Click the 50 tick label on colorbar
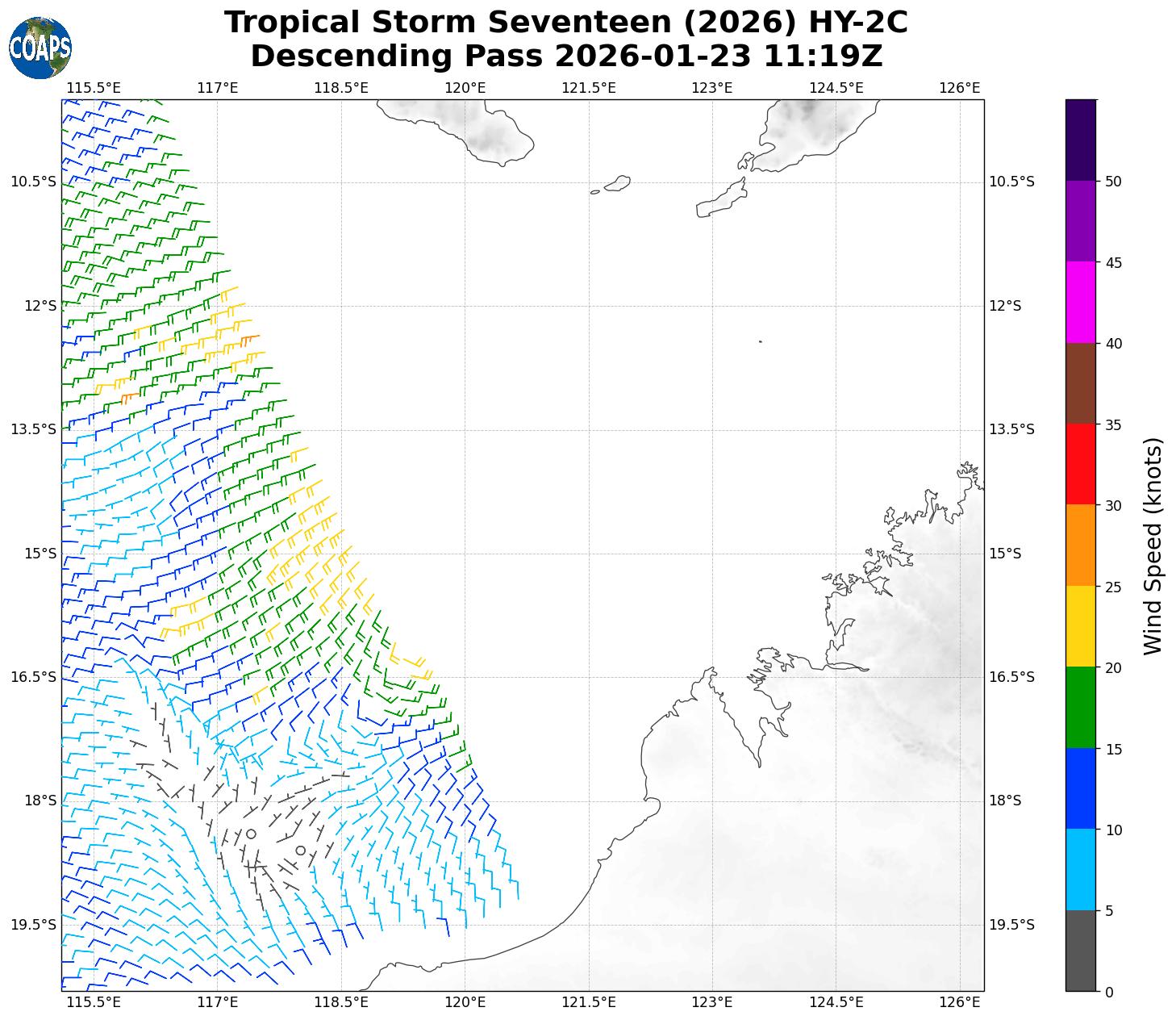Screen dimensions: 1176x1020 (x=1113, y=182)
